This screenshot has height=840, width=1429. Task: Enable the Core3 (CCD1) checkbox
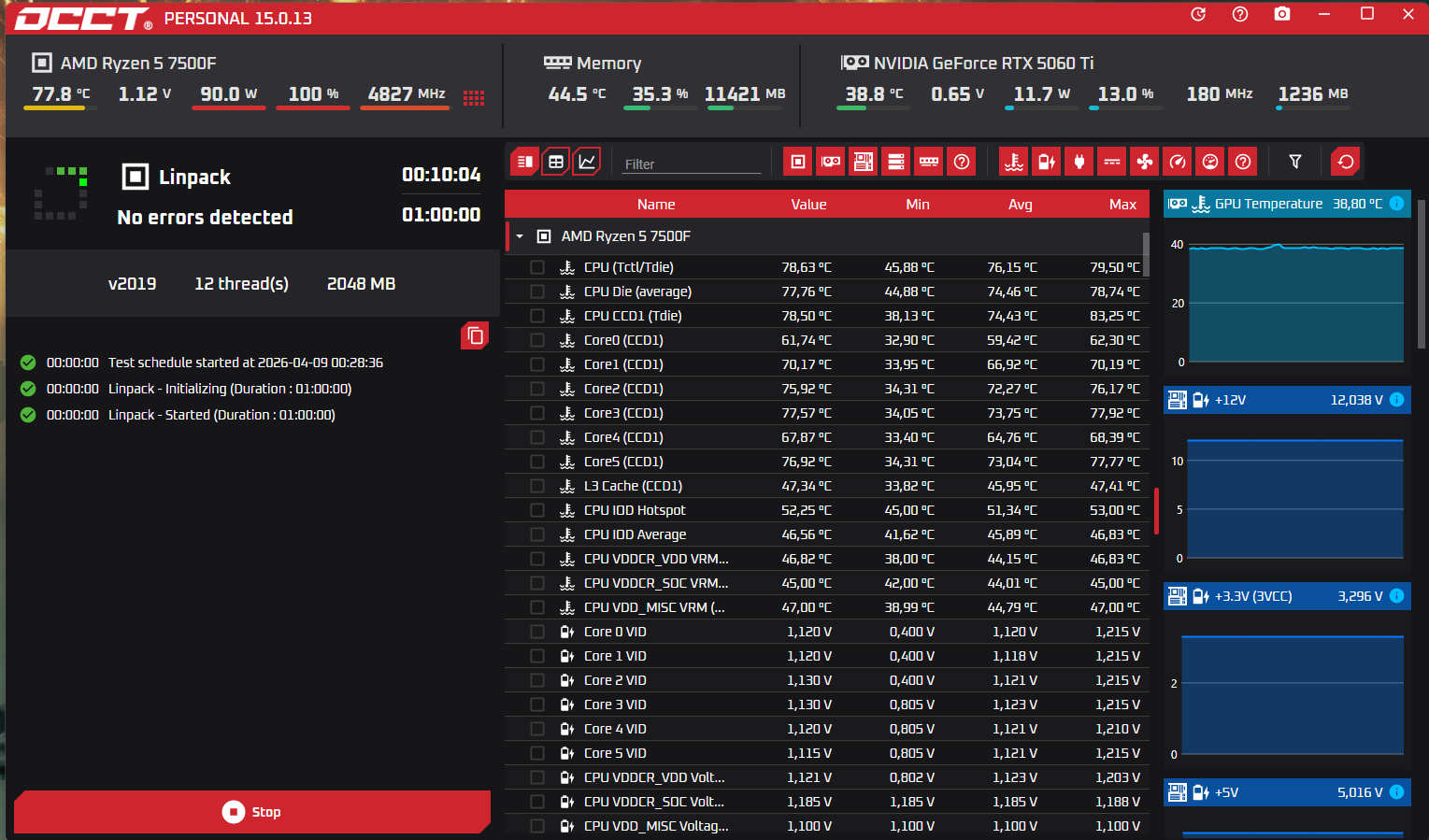pos(537,413)
